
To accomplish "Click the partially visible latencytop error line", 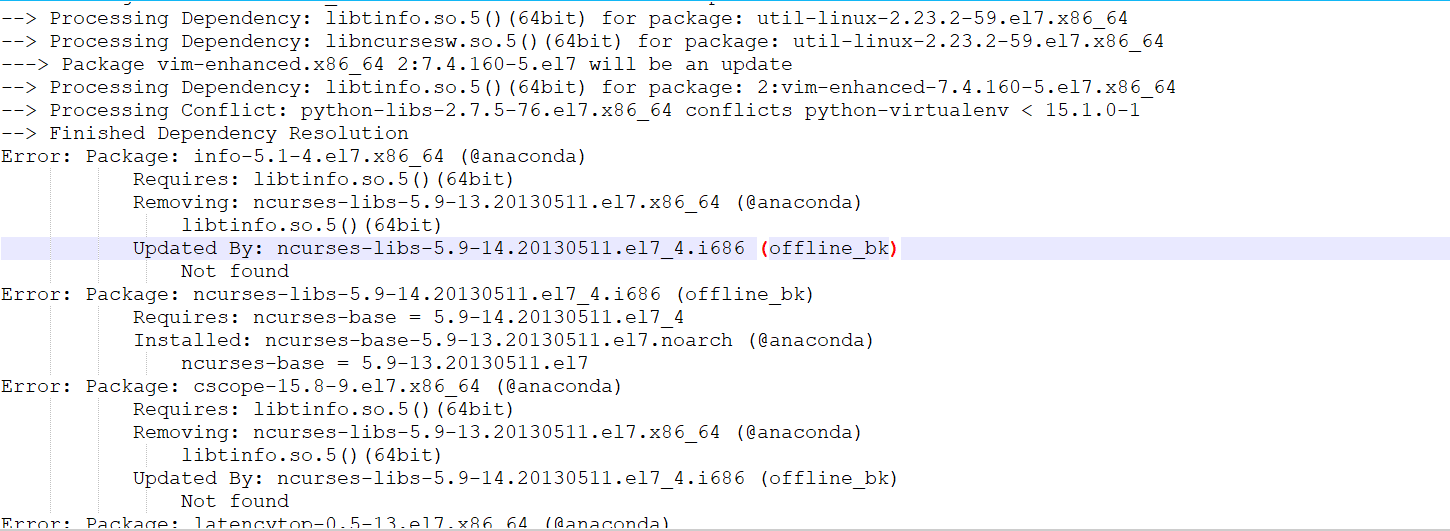I will (335, 523).
